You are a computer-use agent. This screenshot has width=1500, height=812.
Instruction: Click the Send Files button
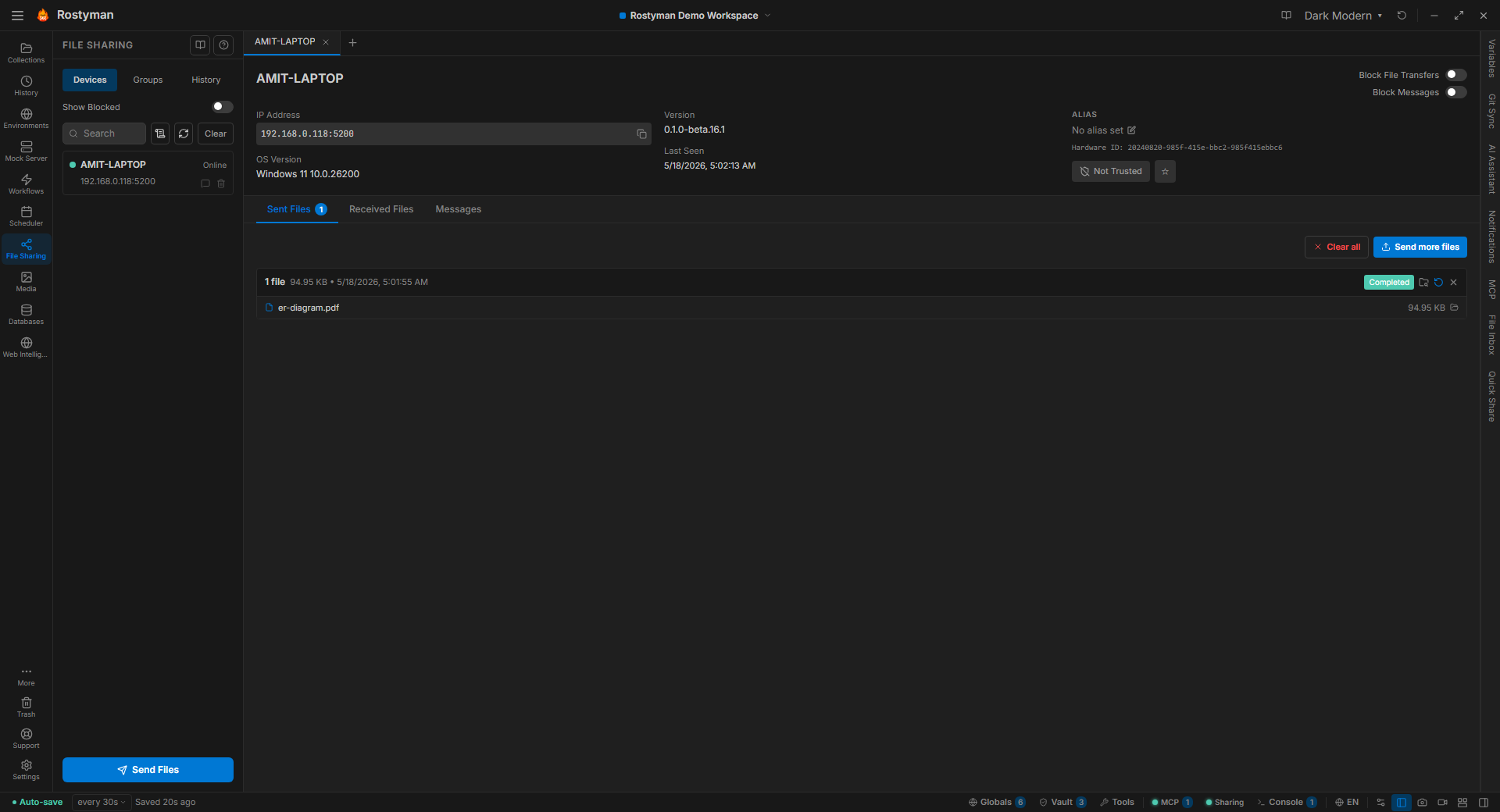(x=148, y=770)
